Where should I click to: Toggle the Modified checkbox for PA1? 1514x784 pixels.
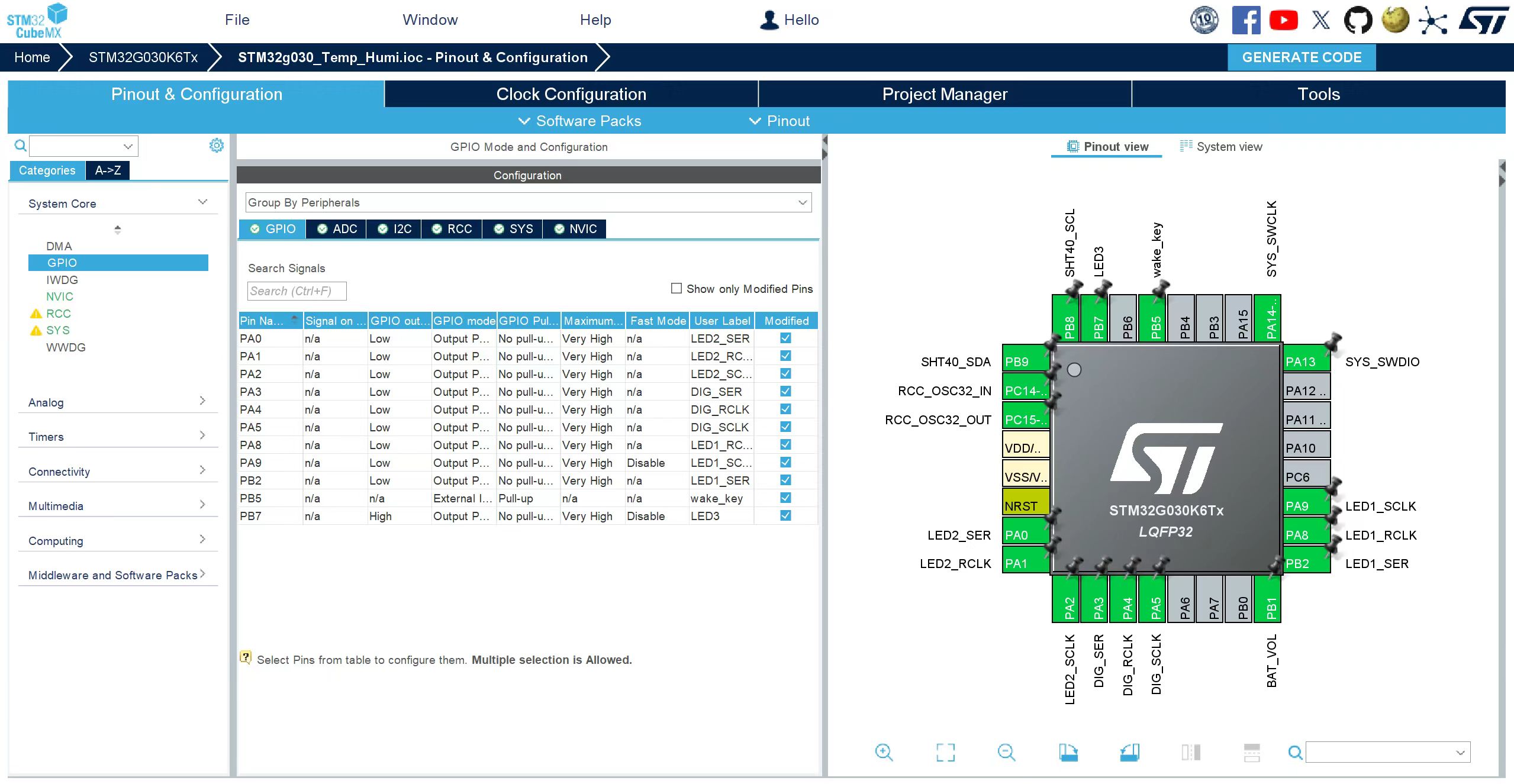pos(785,356)
